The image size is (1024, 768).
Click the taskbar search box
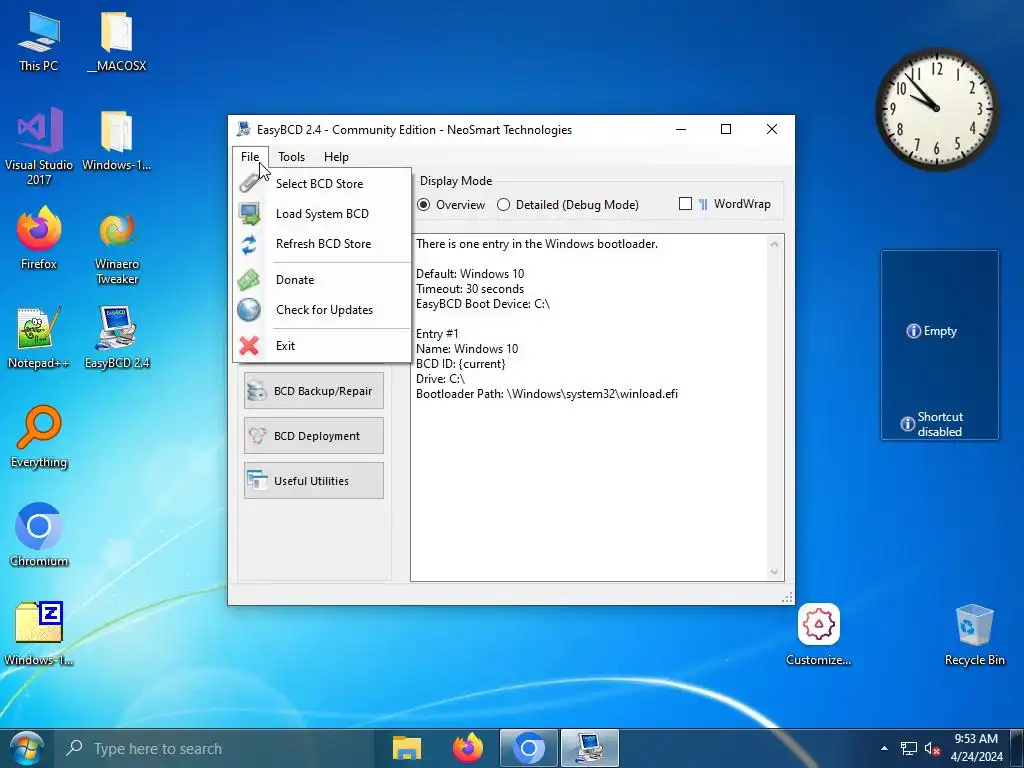coord(215,748)
